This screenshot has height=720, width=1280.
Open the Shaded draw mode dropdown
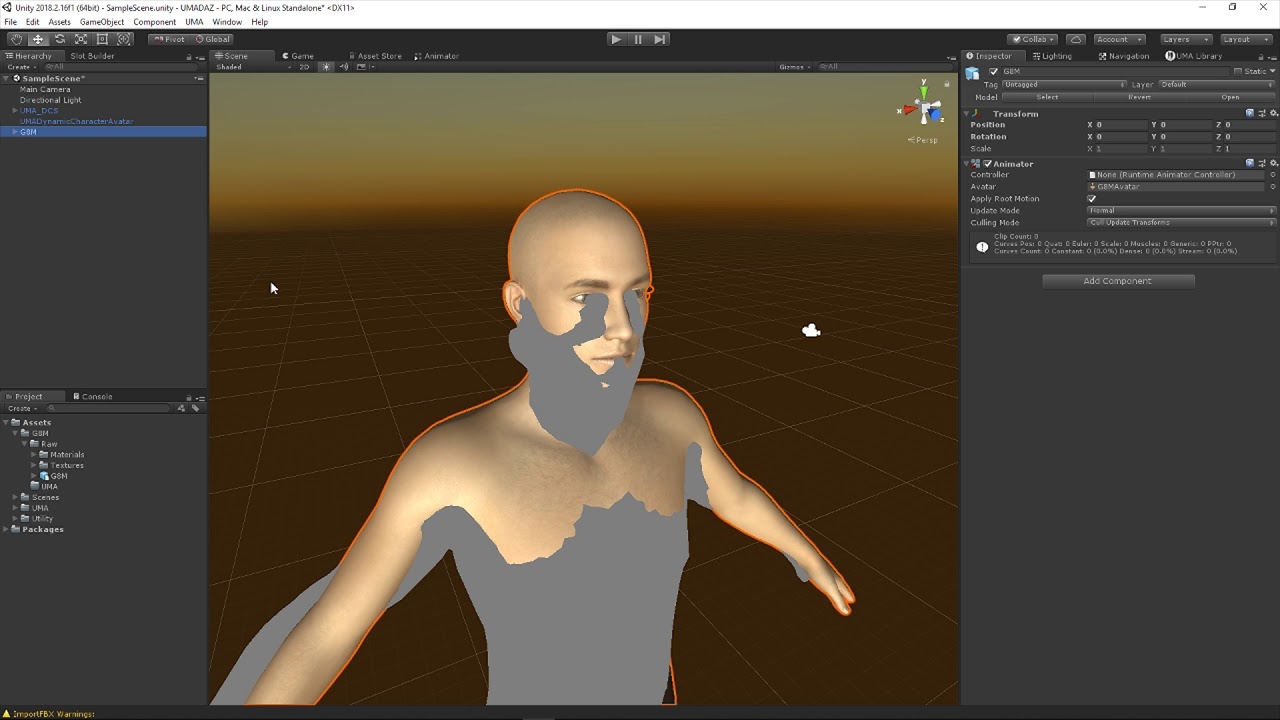point(230,67)
